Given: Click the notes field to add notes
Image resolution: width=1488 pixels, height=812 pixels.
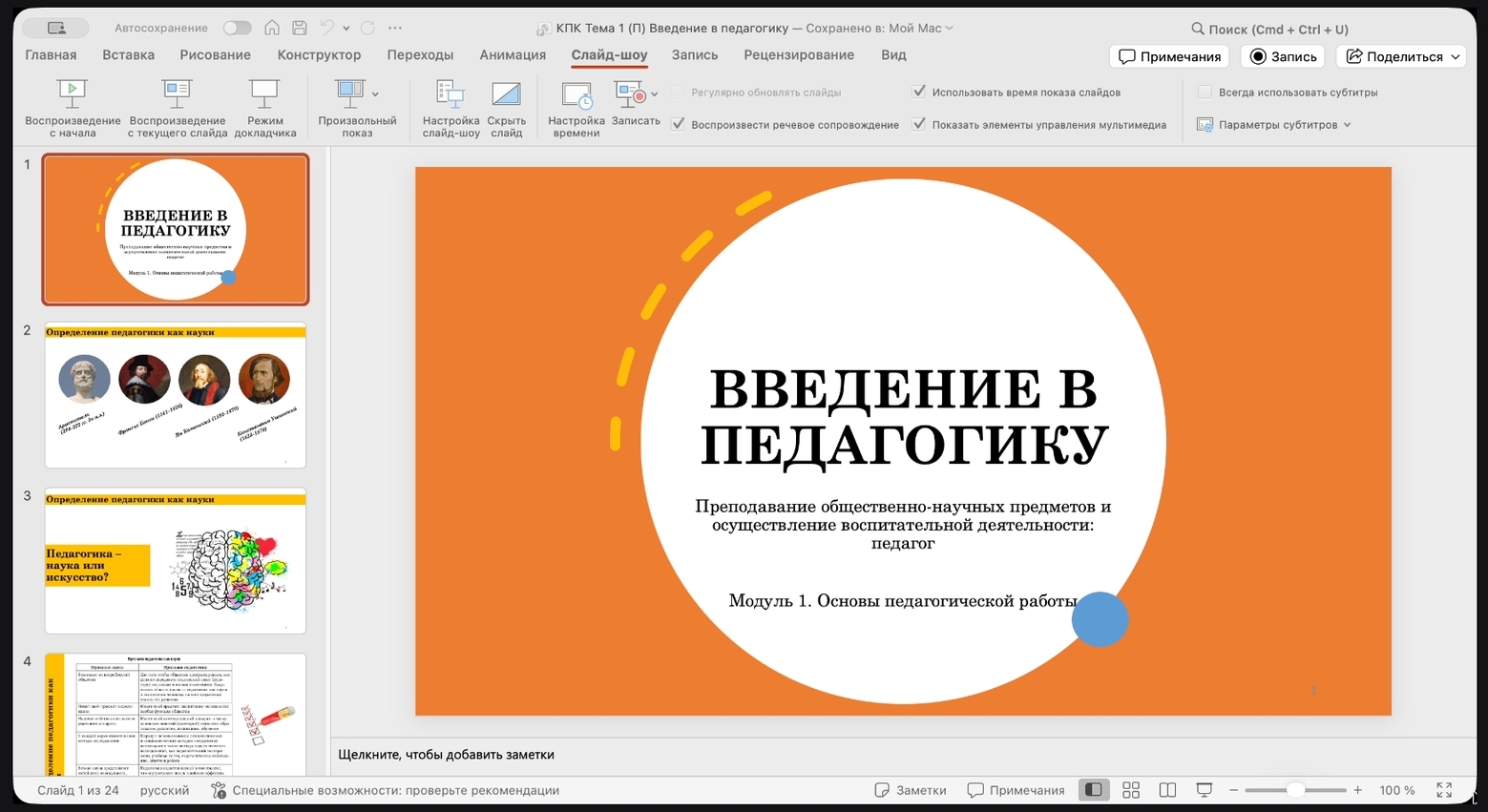Looking at the screenshot, I should 902,754.
